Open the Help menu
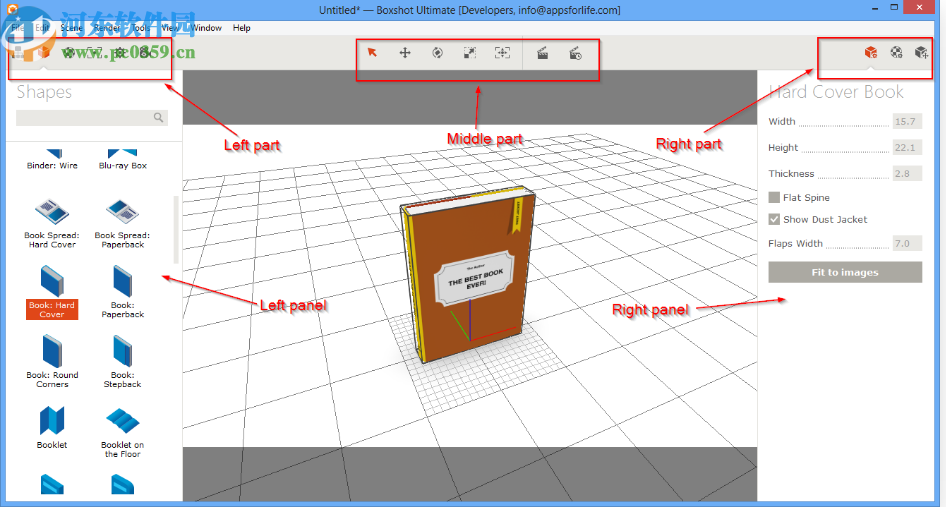This screenshot has height=507, width=946. point(241,28)
